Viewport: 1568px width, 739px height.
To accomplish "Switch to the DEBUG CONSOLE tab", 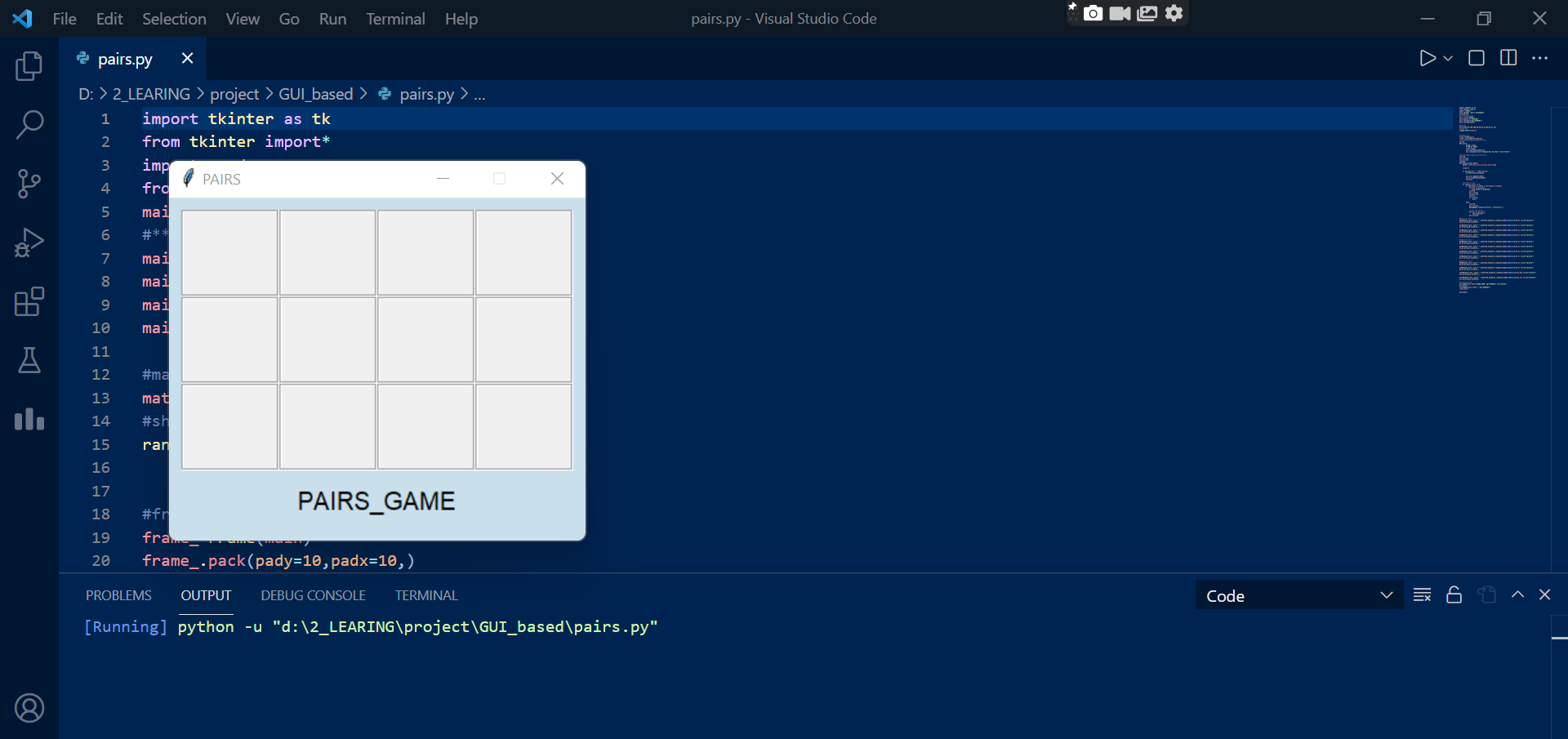I will [x=313, y=594].
